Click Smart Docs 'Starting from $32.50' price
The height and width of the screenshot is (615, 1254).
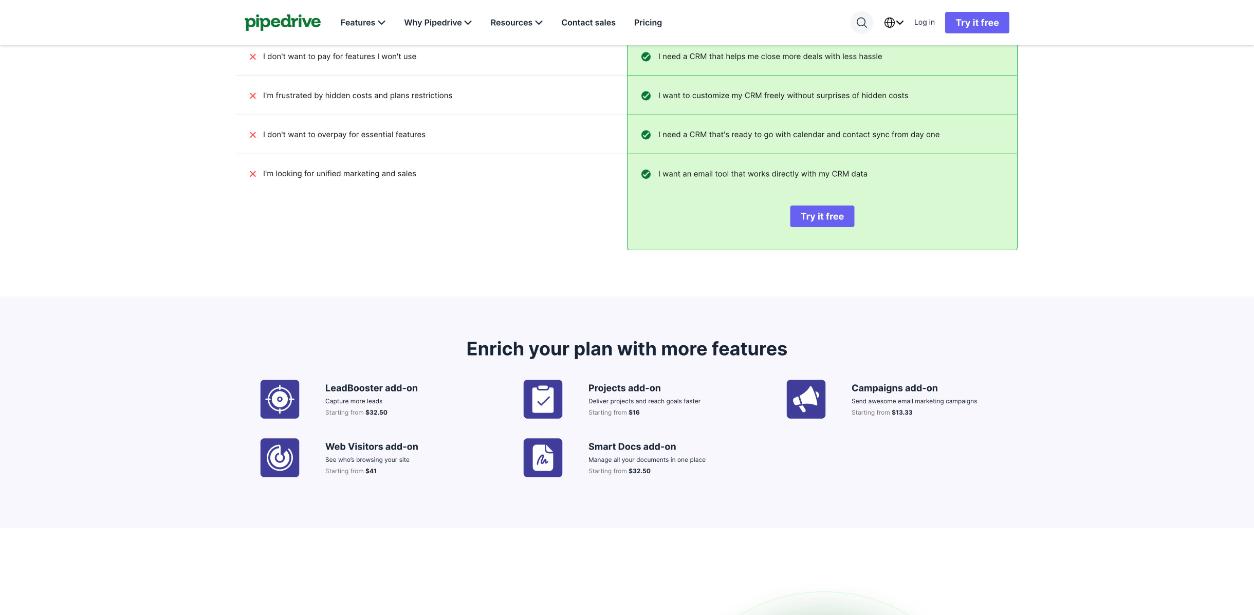[619, 471]
